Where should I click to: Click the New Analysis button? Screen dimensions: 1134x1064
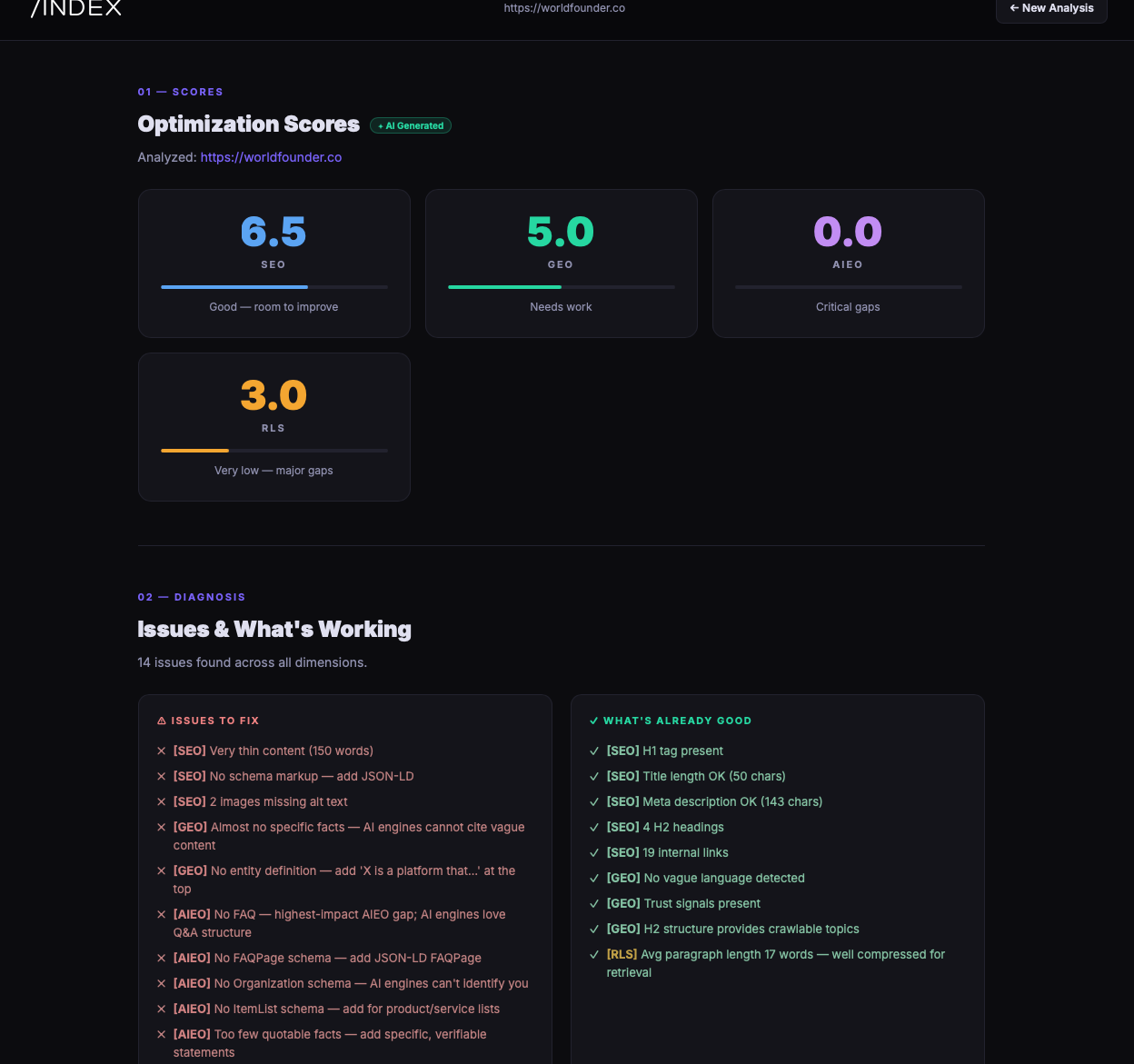(x=1051, y=9)
